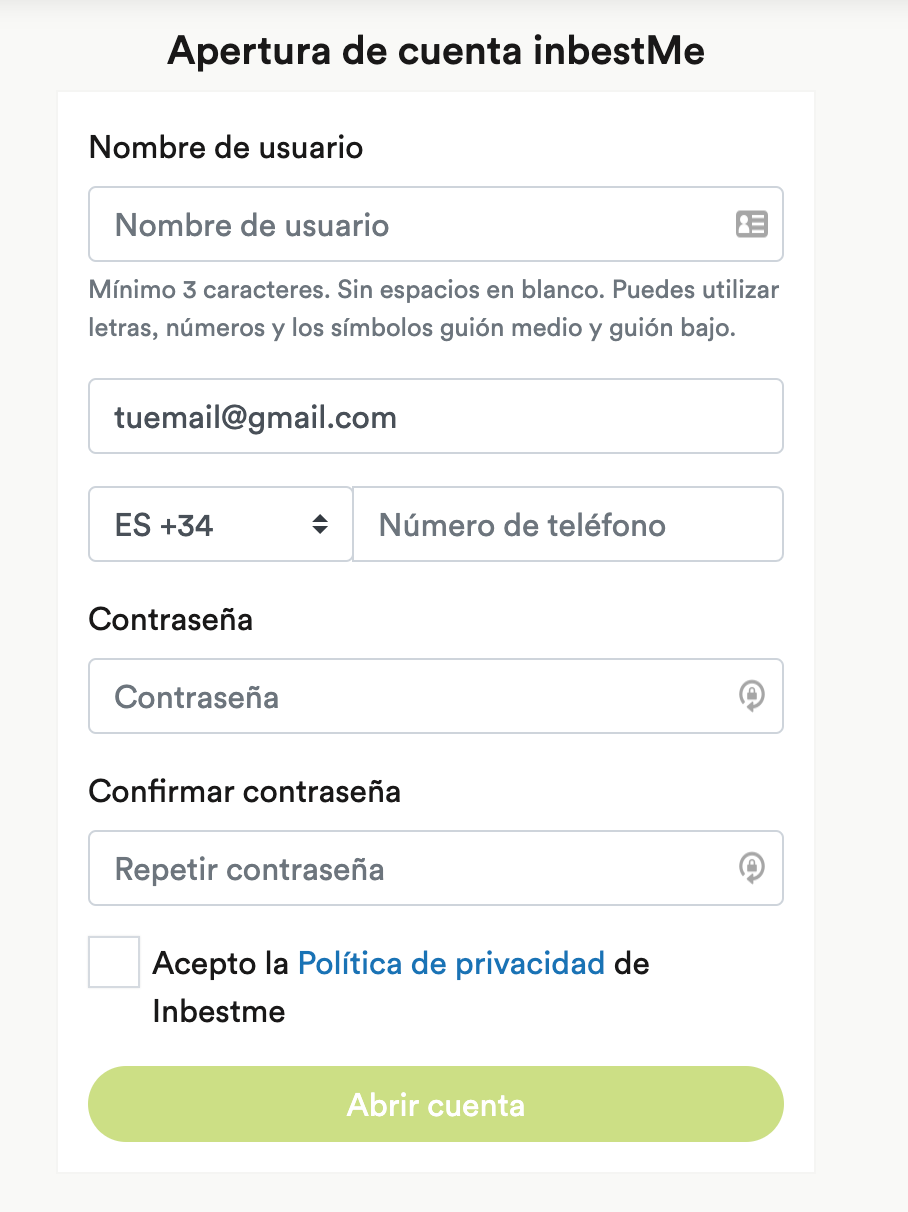Click the lock icon in the Contraseña field

752,695
